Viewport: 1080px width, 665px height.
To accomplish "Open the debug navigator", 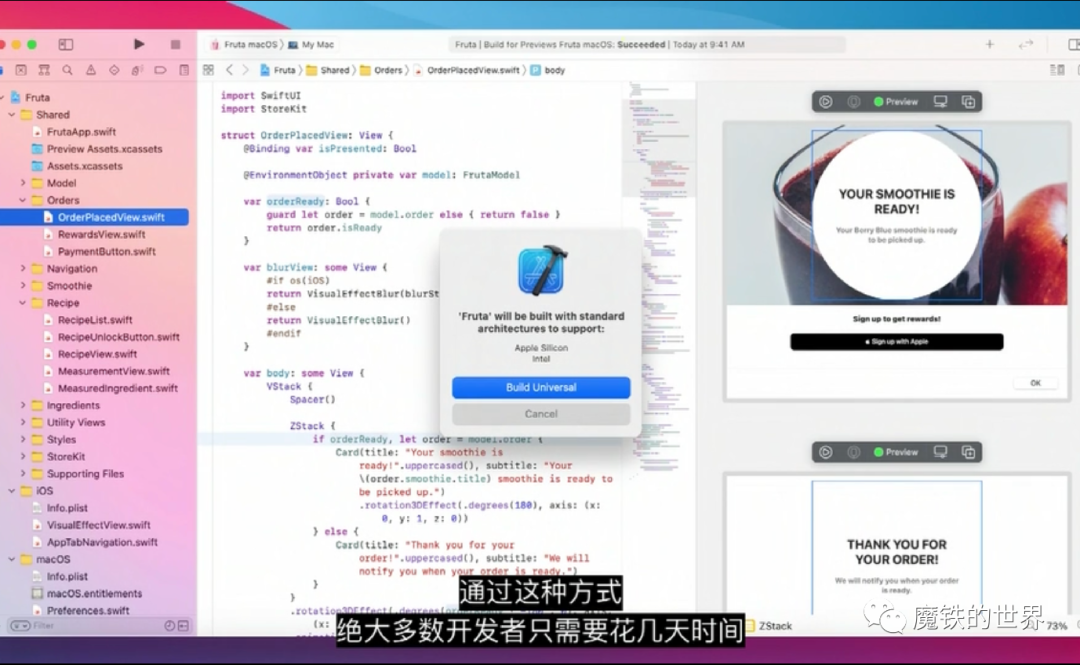I will (137, 70).
